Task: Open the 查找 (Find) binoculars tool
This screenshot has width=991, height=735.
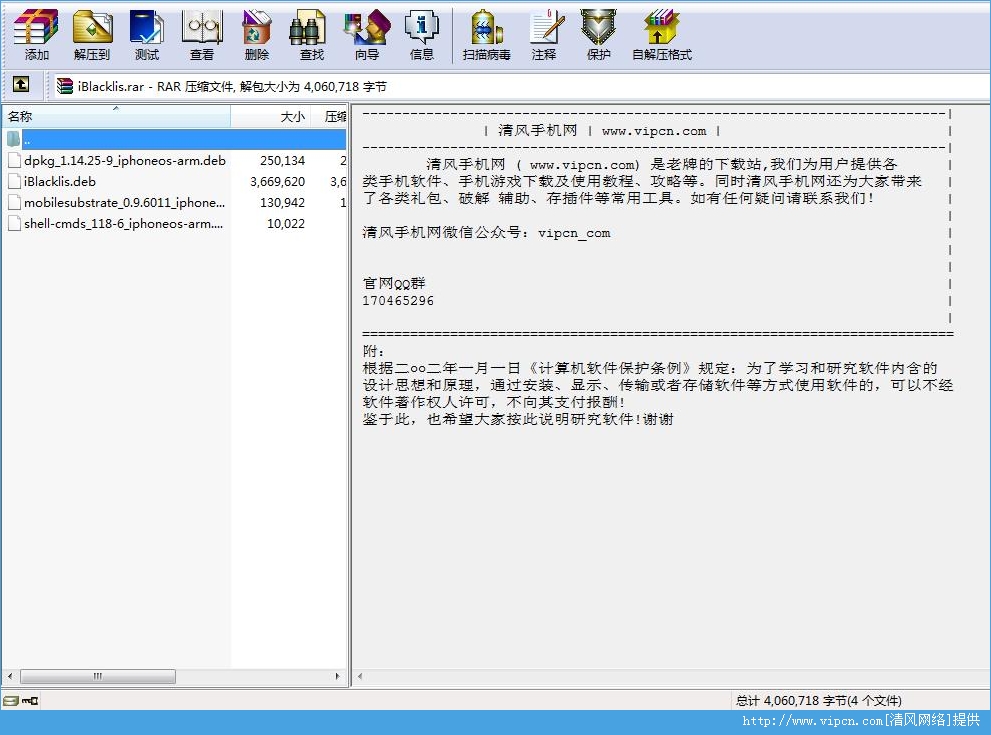Action: pos(312,34)
